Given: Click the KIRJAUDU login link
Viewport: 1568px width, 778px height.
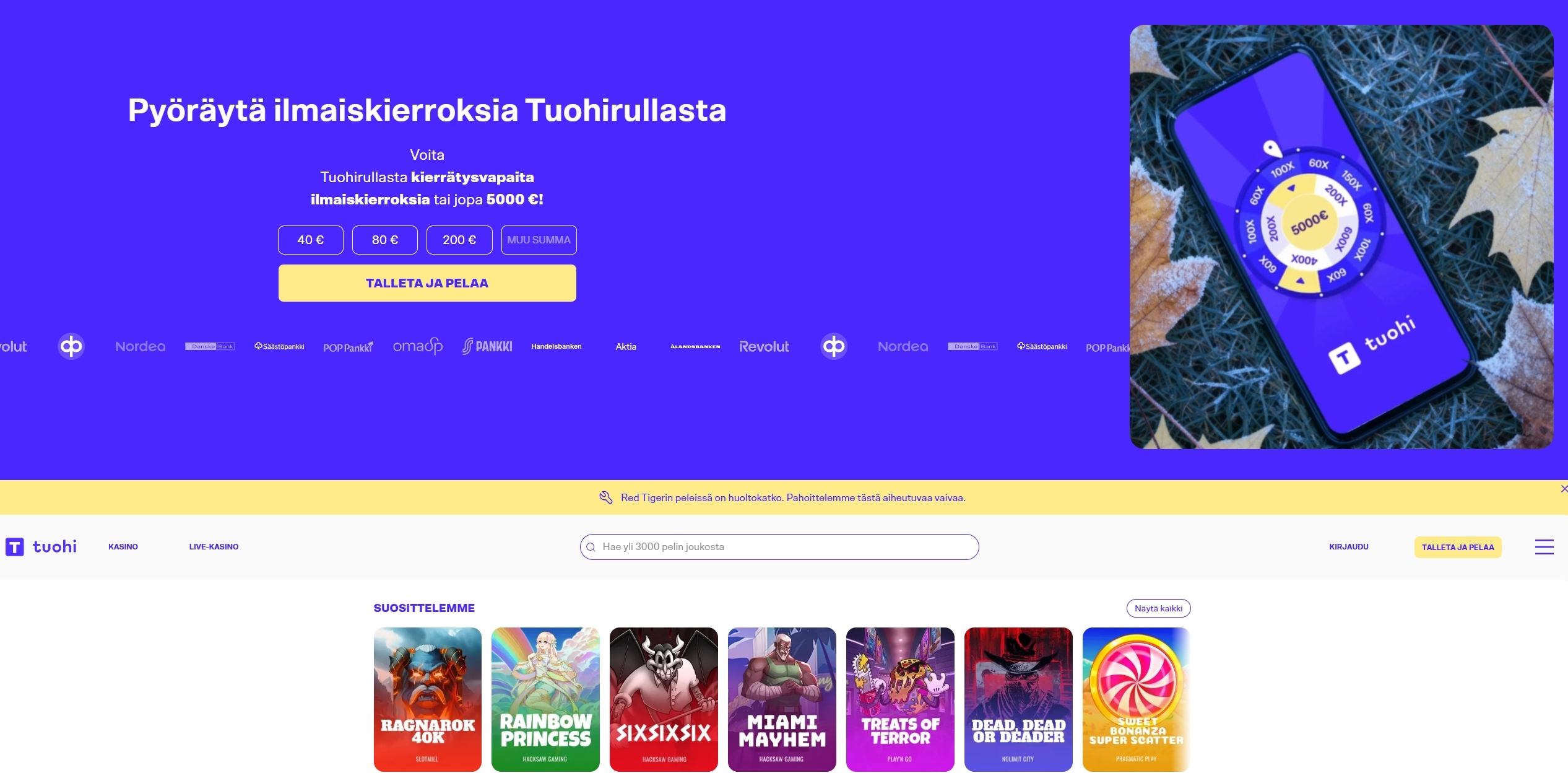Looking at the screenshot, I should pos(1349,547).
